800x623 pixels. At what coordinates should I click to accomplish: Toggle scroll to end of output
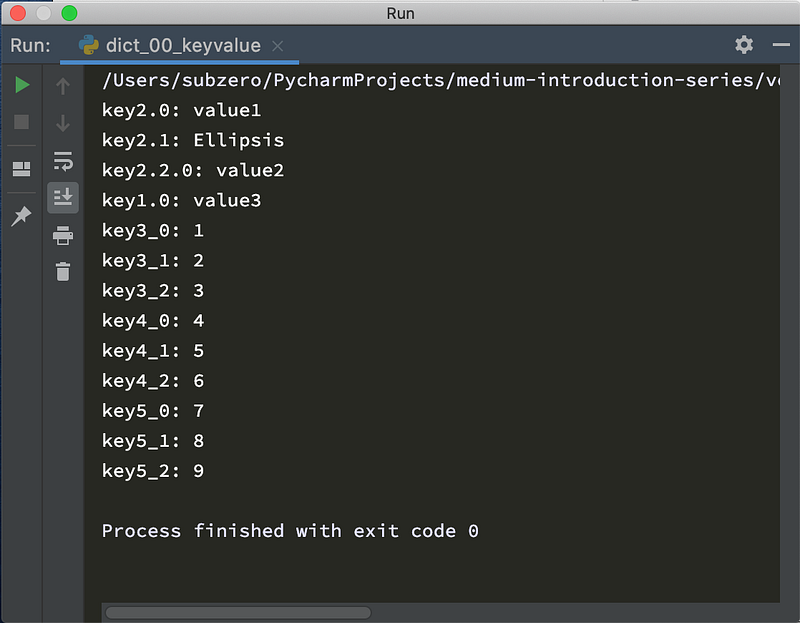[x=63, y=197]
